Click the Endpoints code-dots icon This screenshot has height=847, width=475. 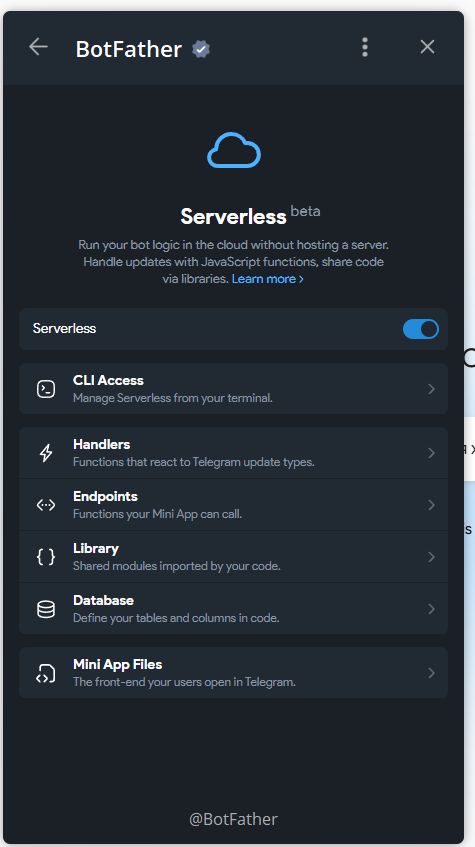tap(46, 505)
